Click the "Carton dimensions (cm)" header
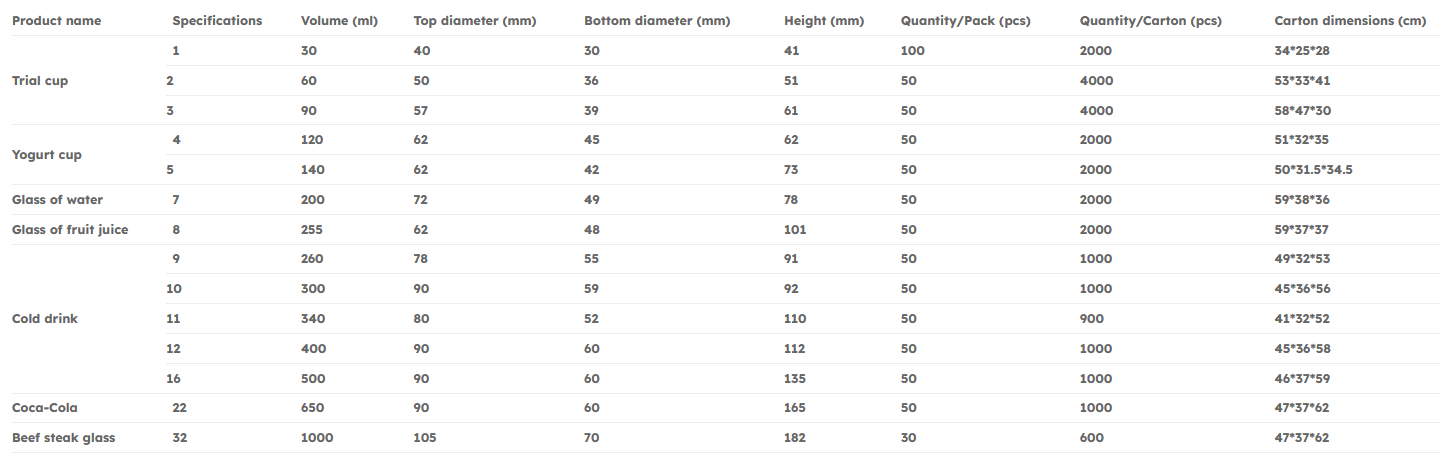The height and width of the screenshot is (460, 1440). pos(1350,21)
